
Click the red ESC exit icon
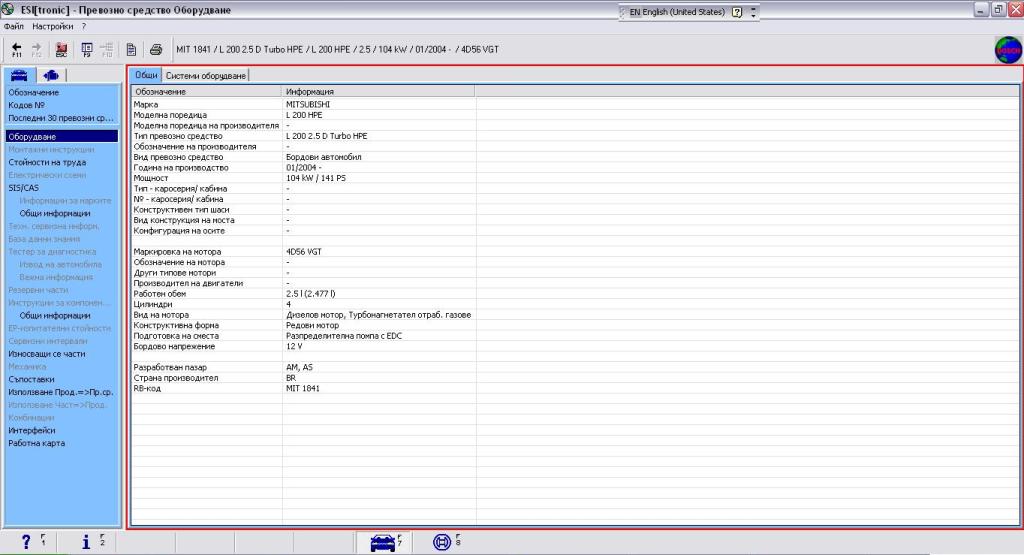pyautogui.click(x=61, y=50)
